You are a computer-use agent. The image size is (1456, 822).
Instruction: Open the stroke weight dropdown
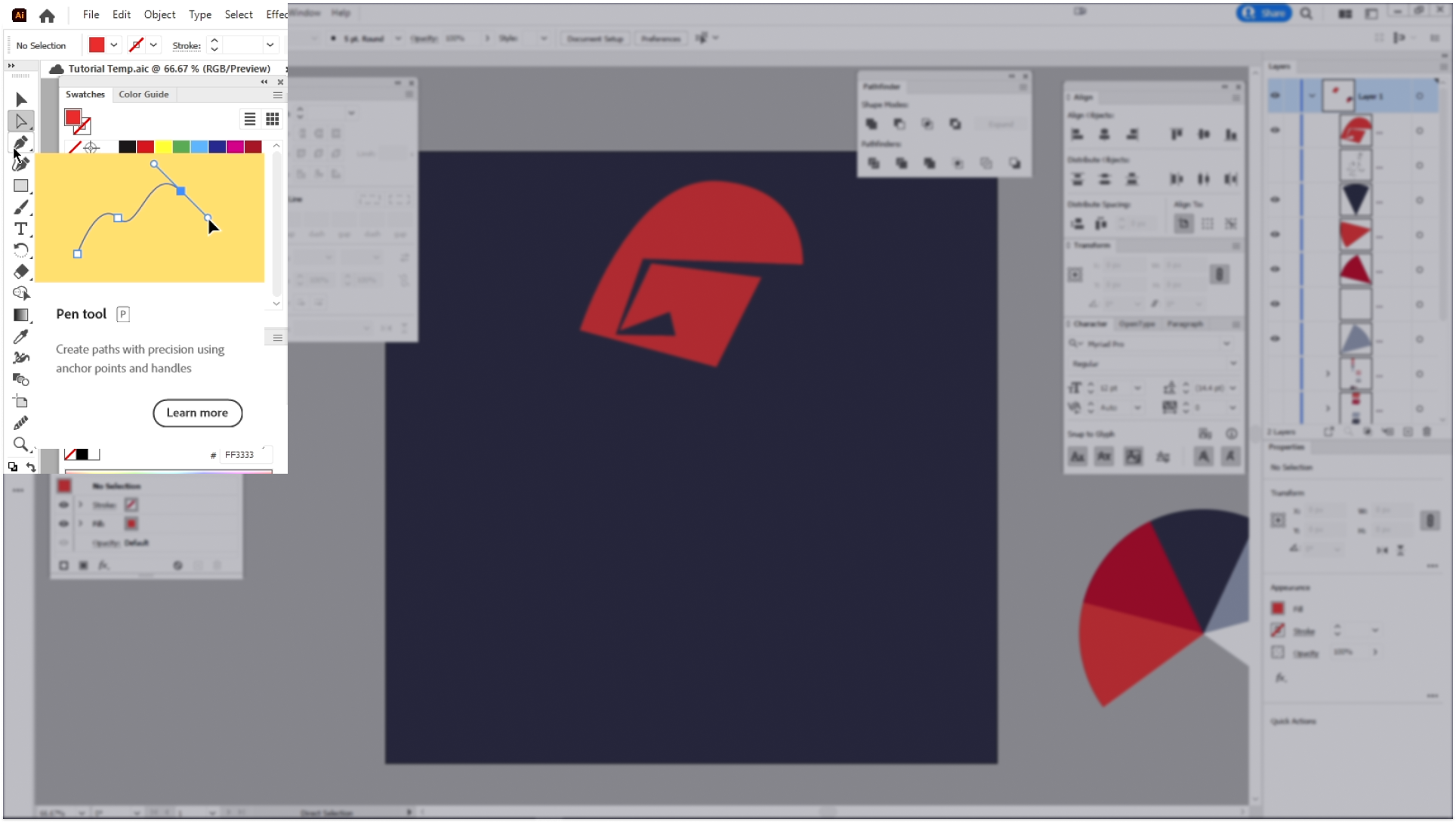[270, 45]
